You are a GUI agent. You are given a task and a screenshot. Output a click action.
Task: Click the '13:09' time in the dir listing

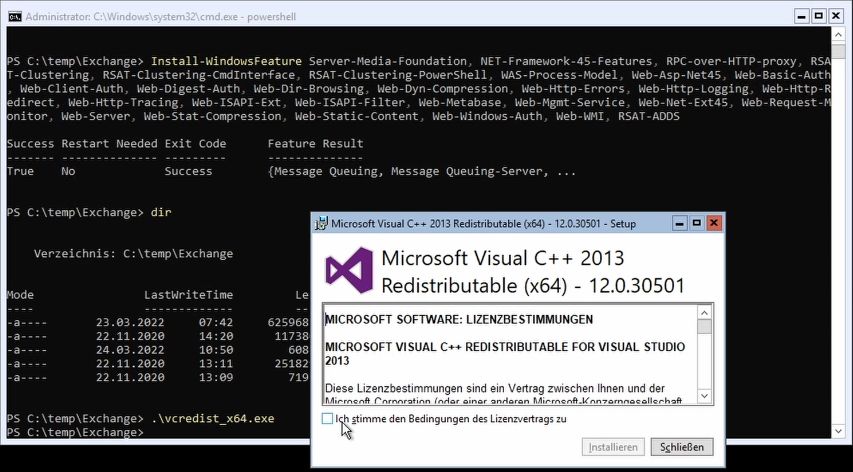215,377
